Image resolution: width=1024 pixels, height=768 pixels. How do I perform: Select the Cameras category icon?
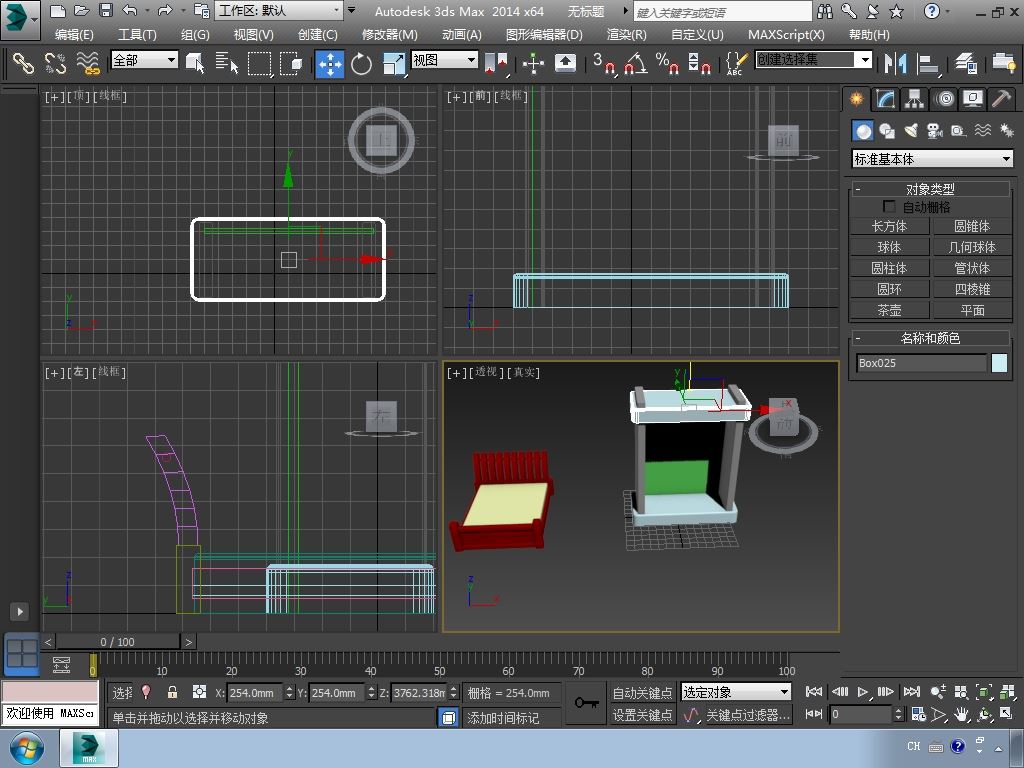click(x=935, y=131)
